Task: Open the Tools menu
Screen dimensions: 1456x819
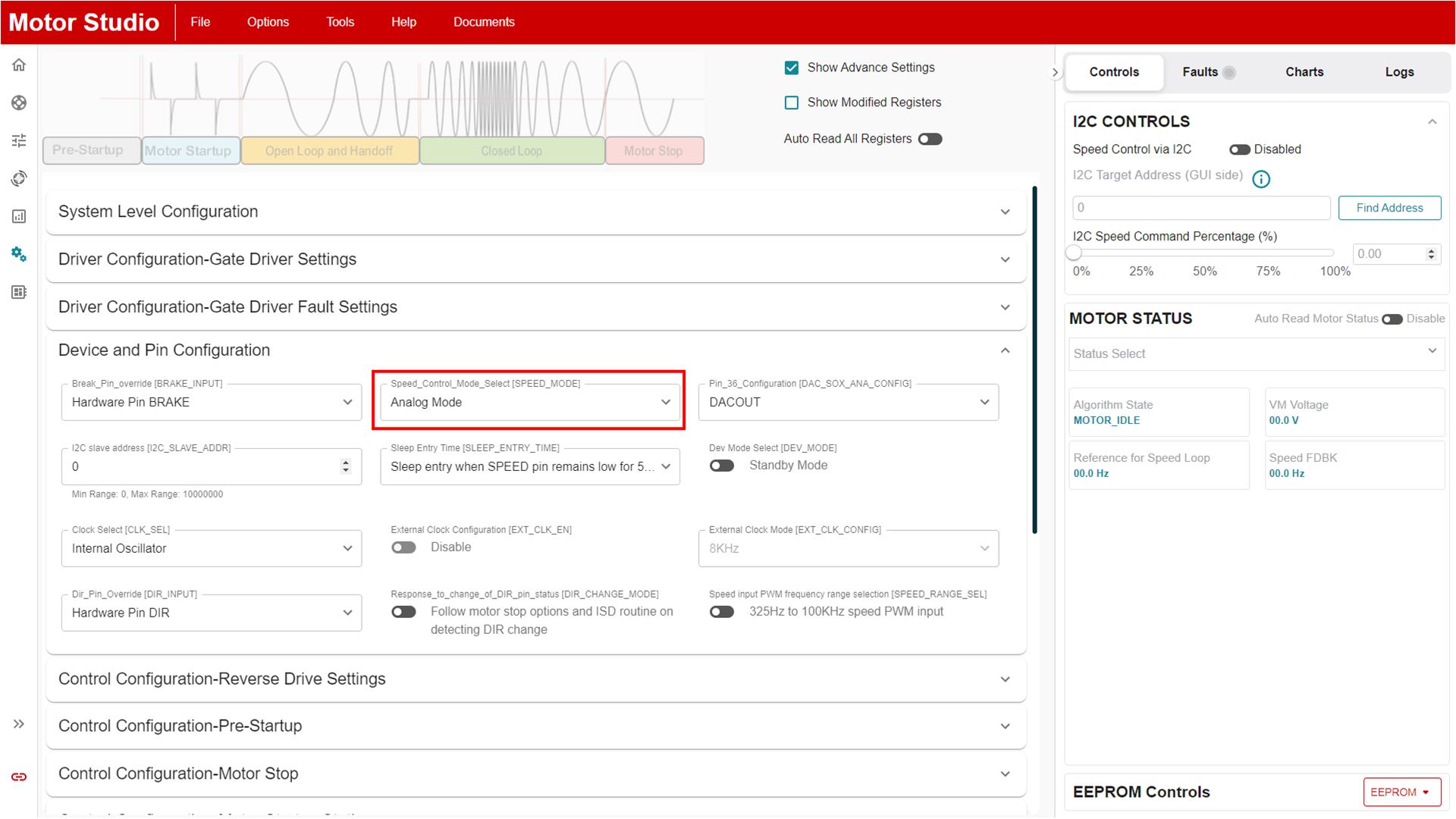Action: tap(340, 22)
